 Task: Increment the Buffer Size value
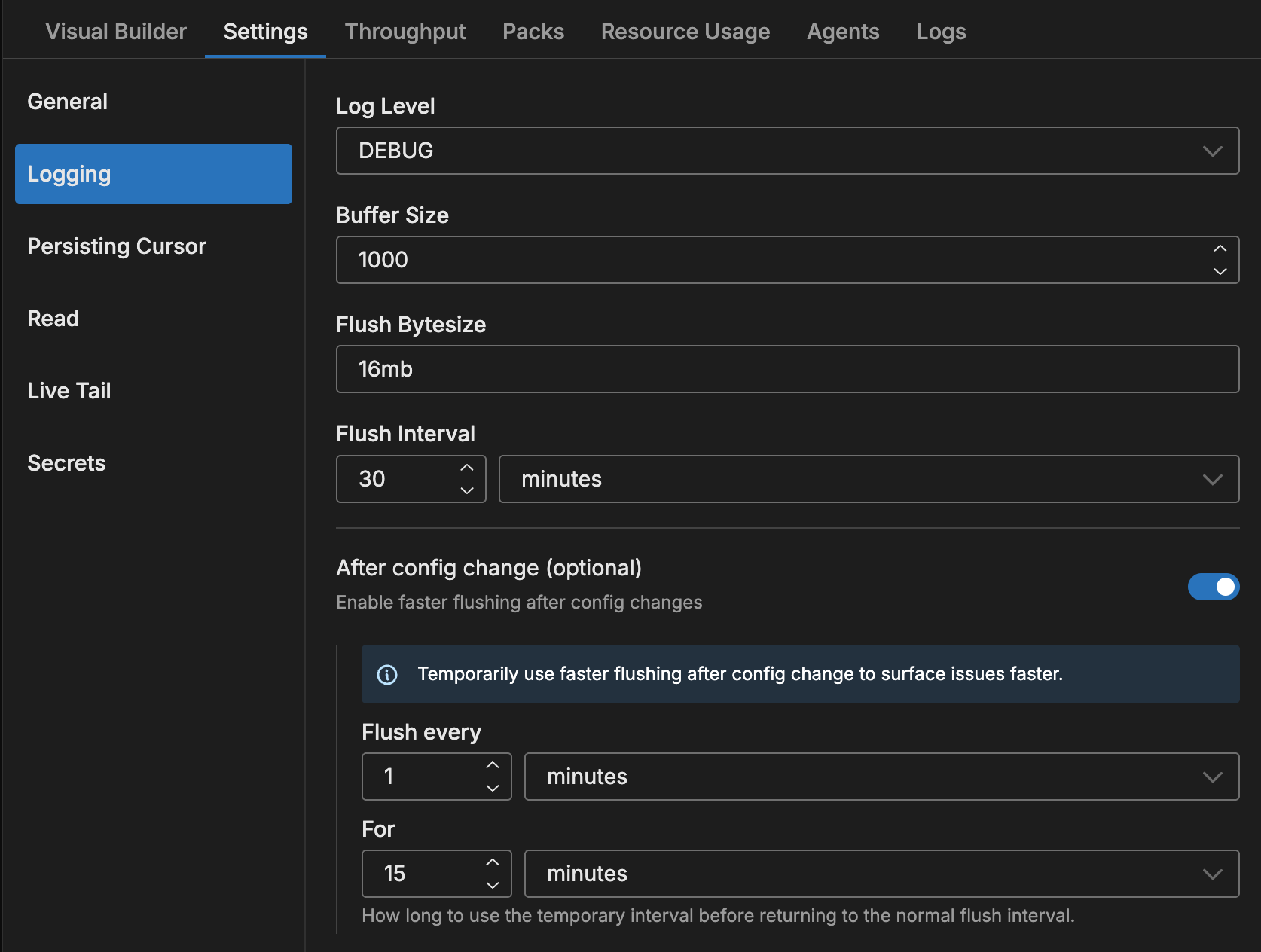tap(1220, 249)
